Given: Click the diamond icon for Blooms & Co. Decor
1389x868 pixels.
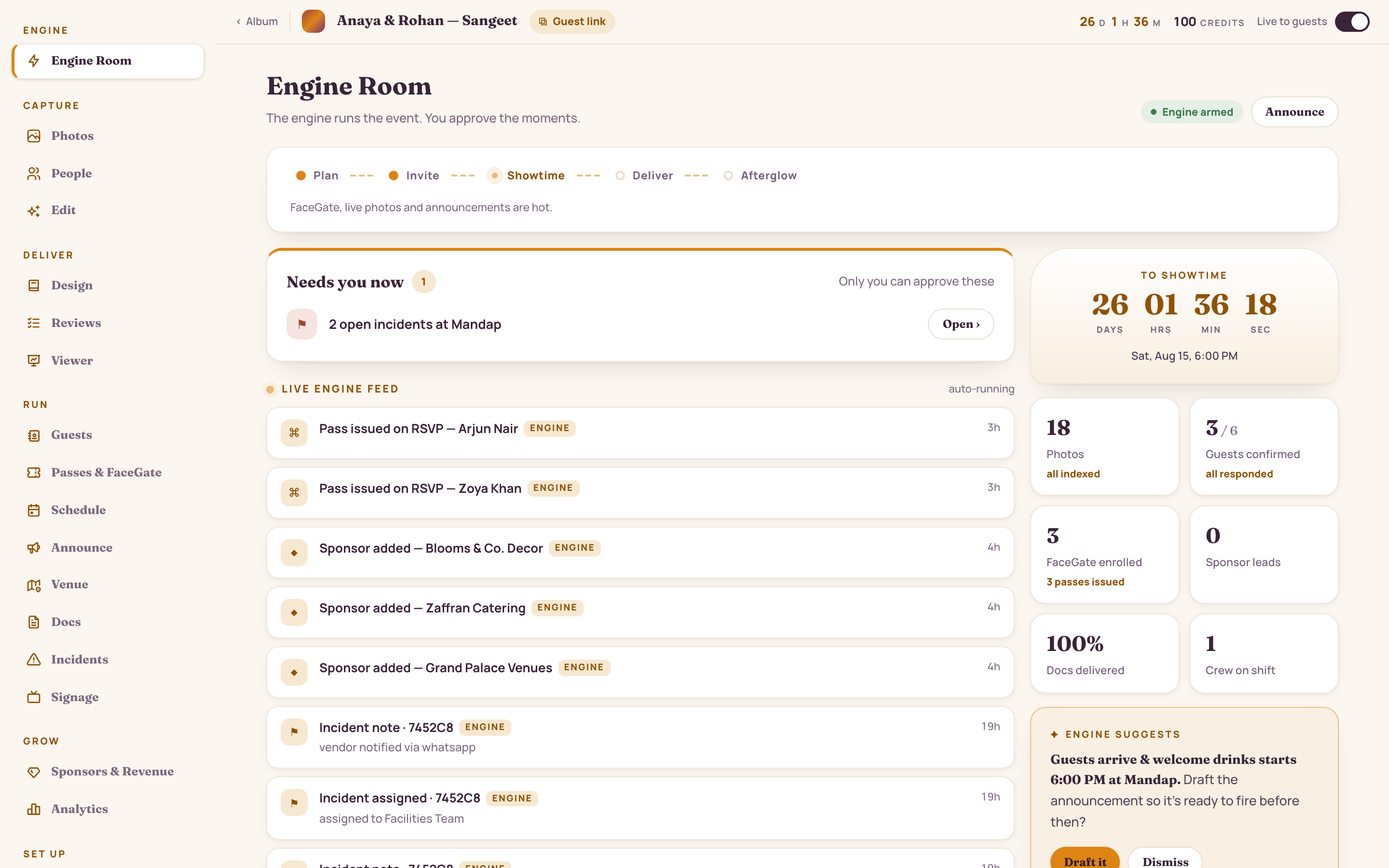Looking at the screenshot, I should coord(294,553).
